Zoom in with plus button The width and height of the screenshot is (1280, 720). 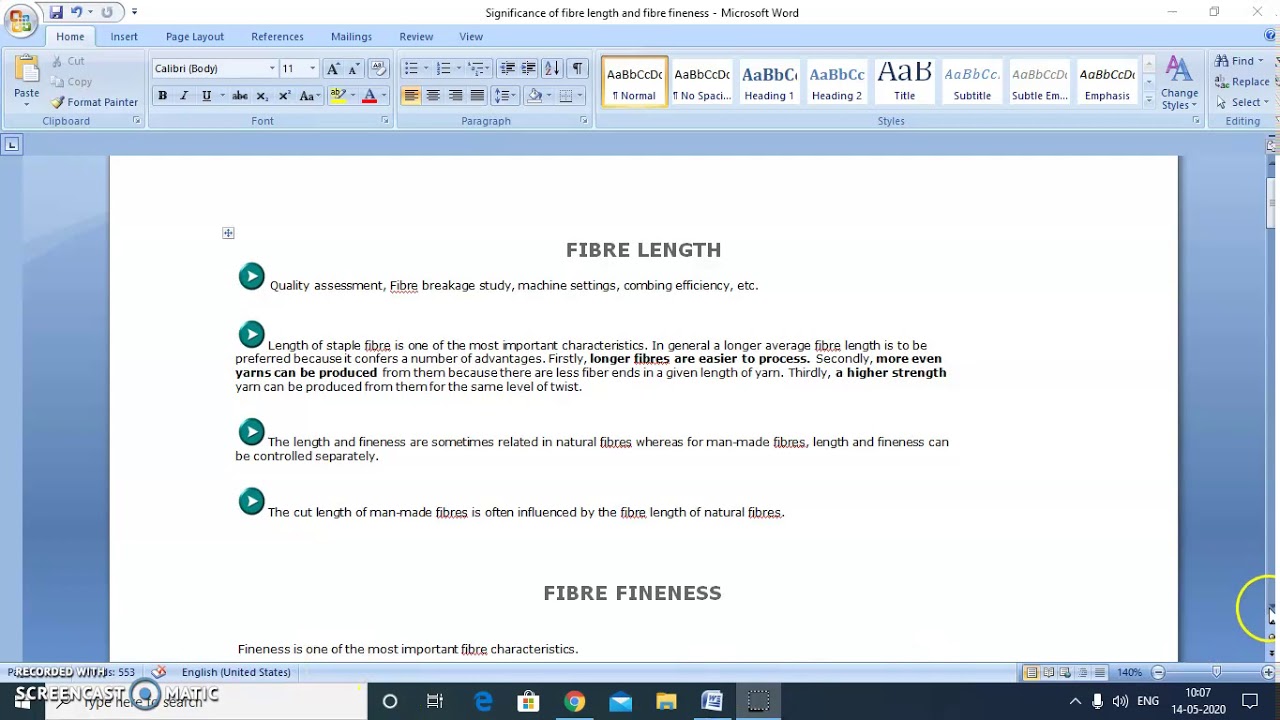[1268, 673]
